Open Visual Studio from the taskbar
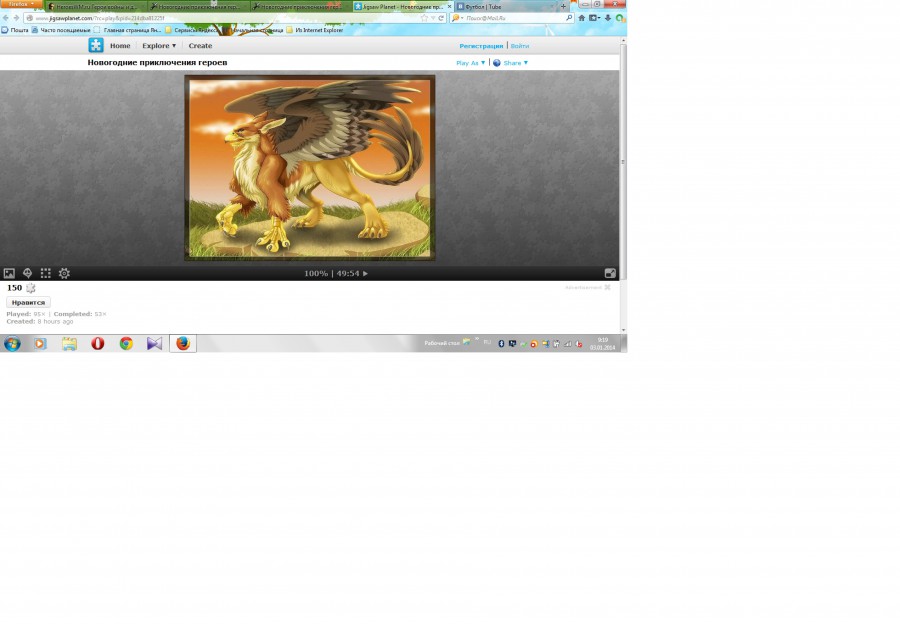This screenshot has width=900, height=624. [x=154, y=343]
